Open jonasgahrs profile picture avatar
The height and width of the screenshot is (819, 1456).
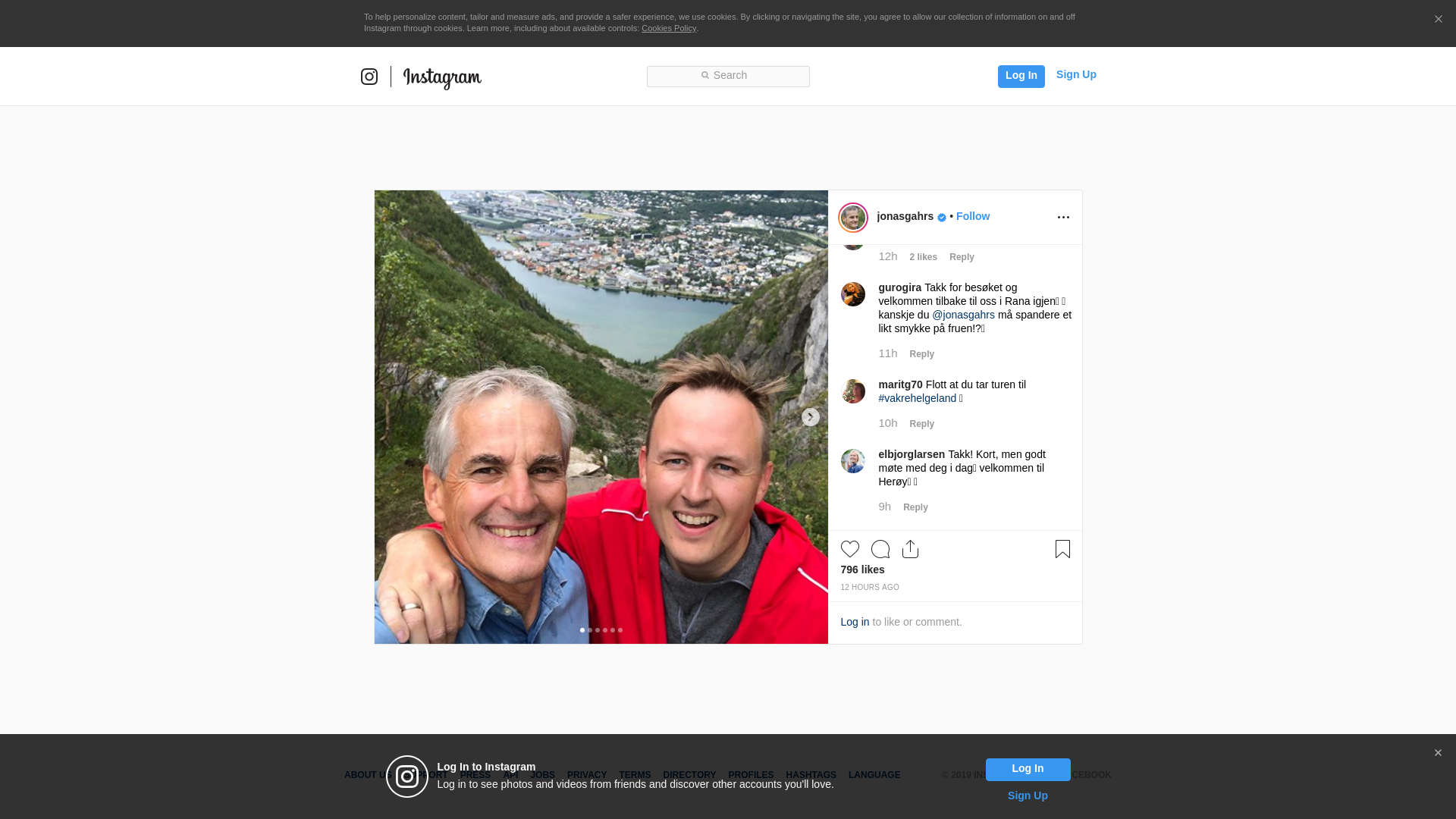click(x=852, y=218)
